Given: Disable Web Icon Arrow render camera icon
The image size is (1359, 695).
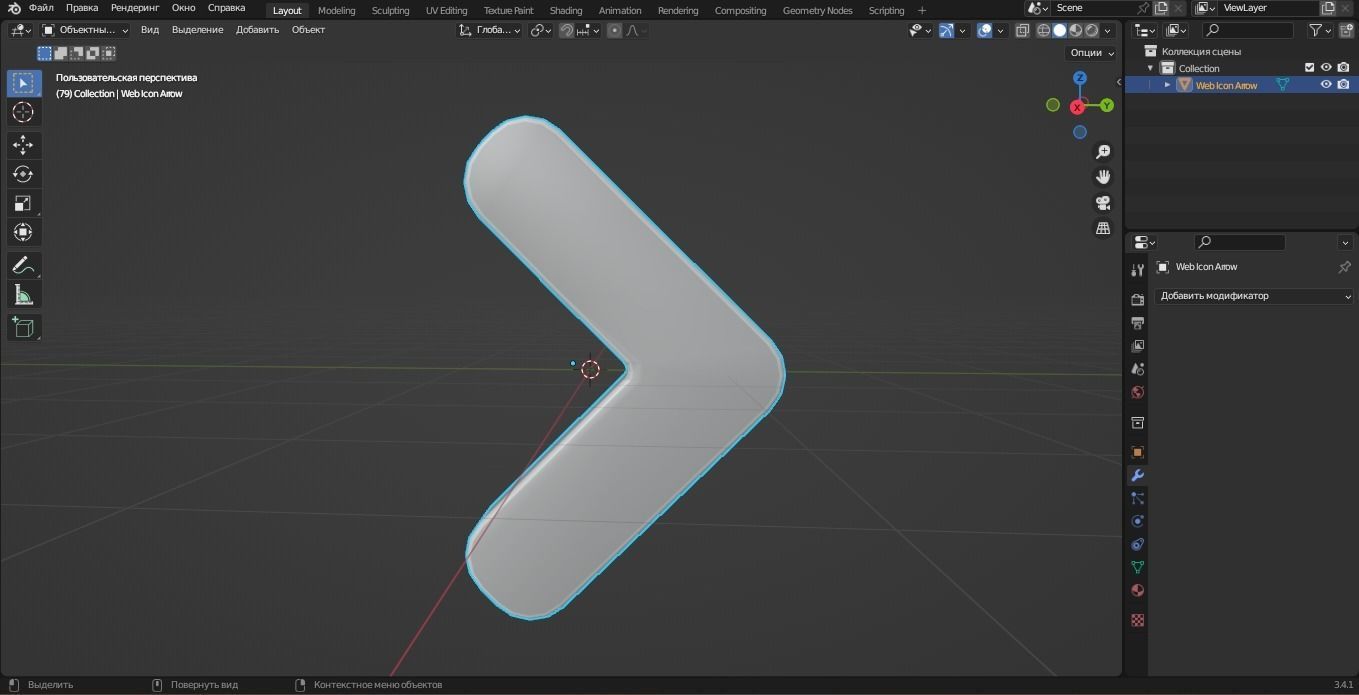Looking at the screenshot, I should click(x=1343, y=85).
